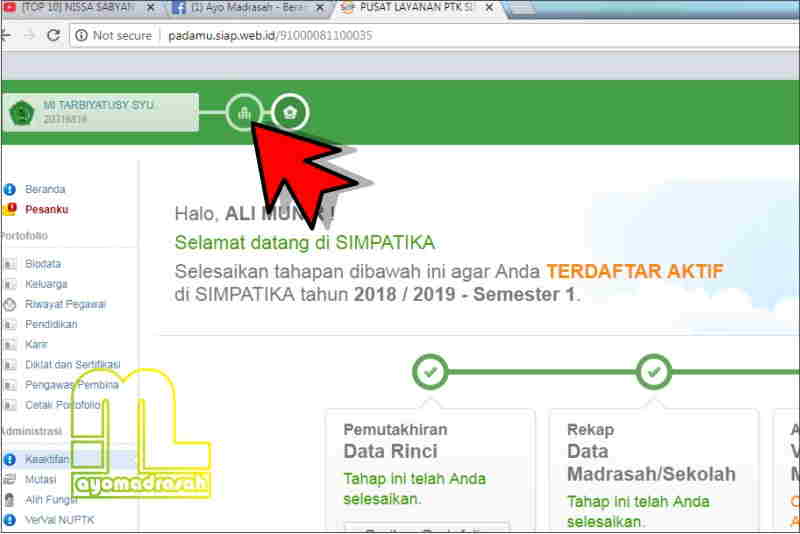Open Beranda in the sidebar
The width and height of the screenshot is (800, 534).
[x=45, y=189]
